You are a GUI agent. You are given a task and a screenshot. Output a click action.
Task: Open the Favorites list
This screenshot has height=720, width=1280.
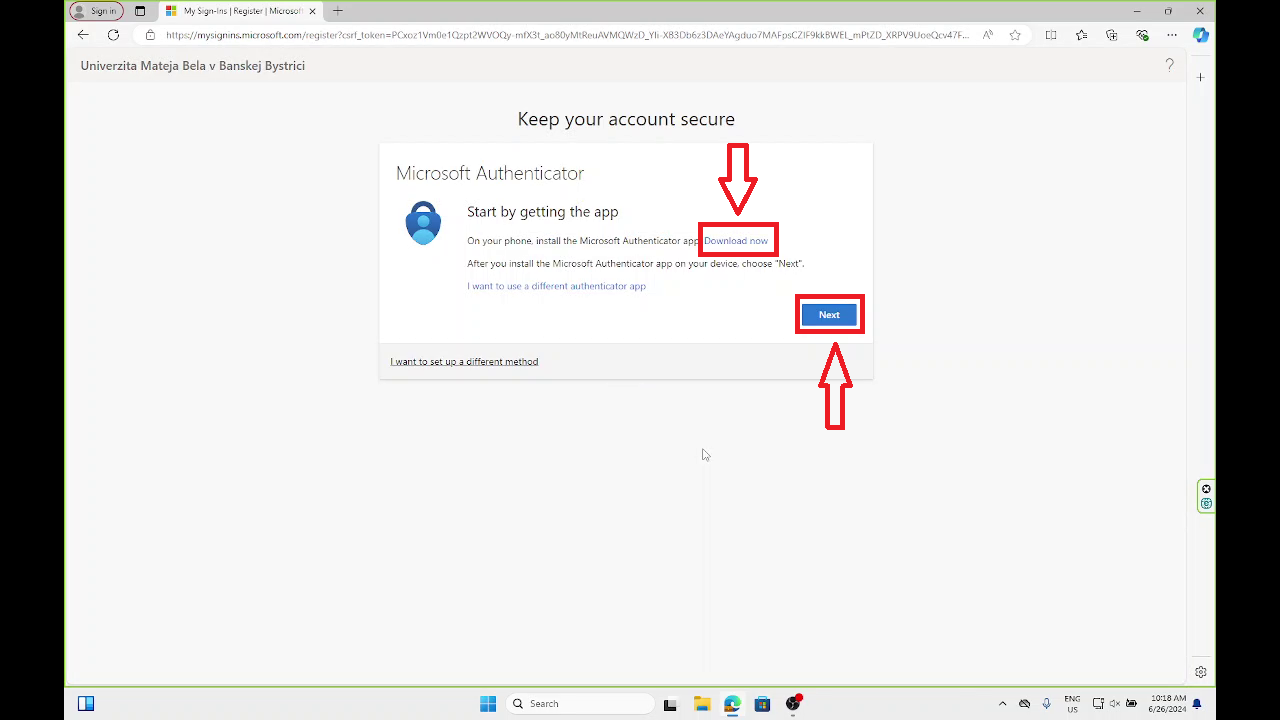tap(1081, 35)
